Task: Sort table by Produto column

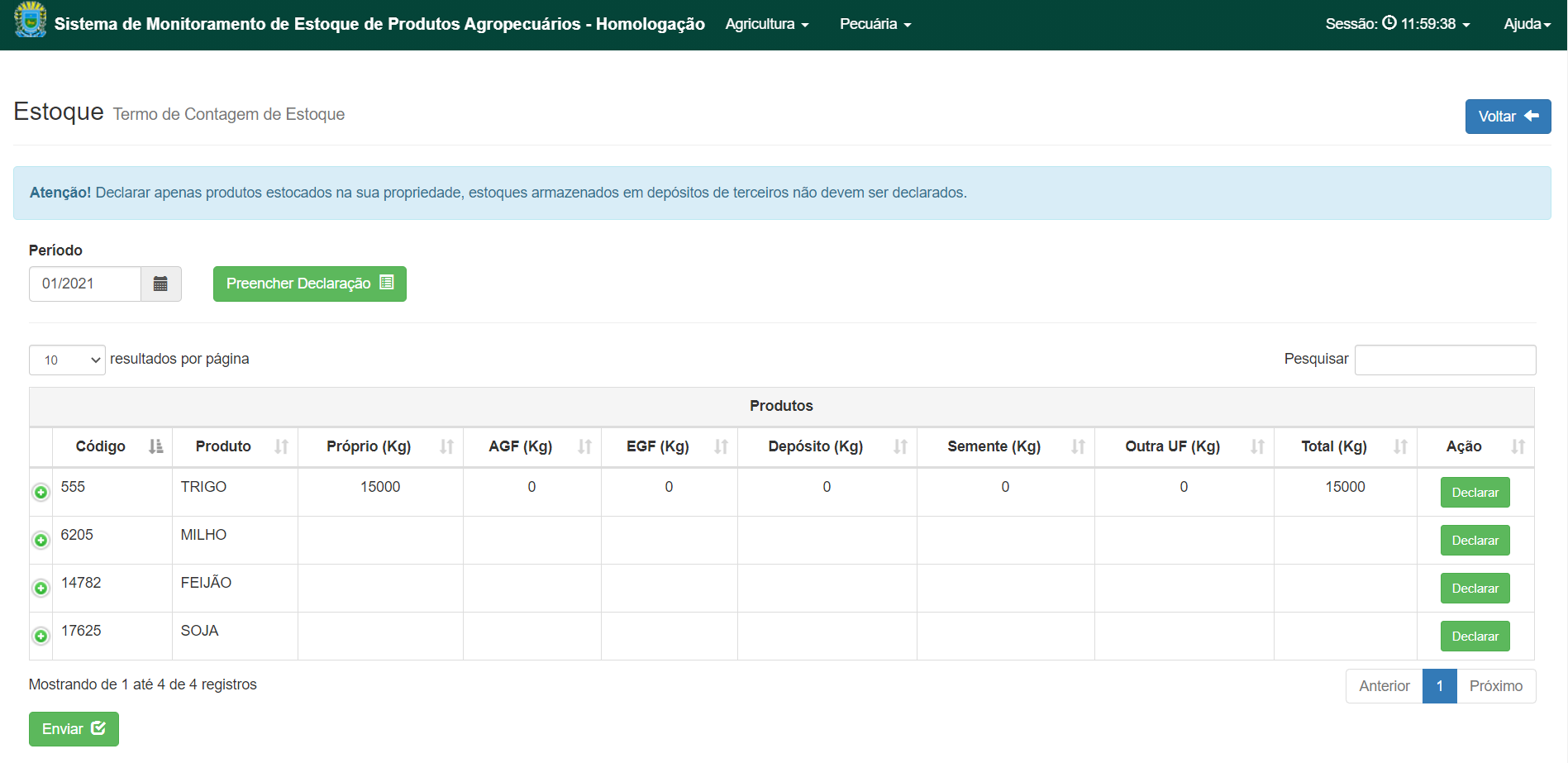Action: [235, 446]
